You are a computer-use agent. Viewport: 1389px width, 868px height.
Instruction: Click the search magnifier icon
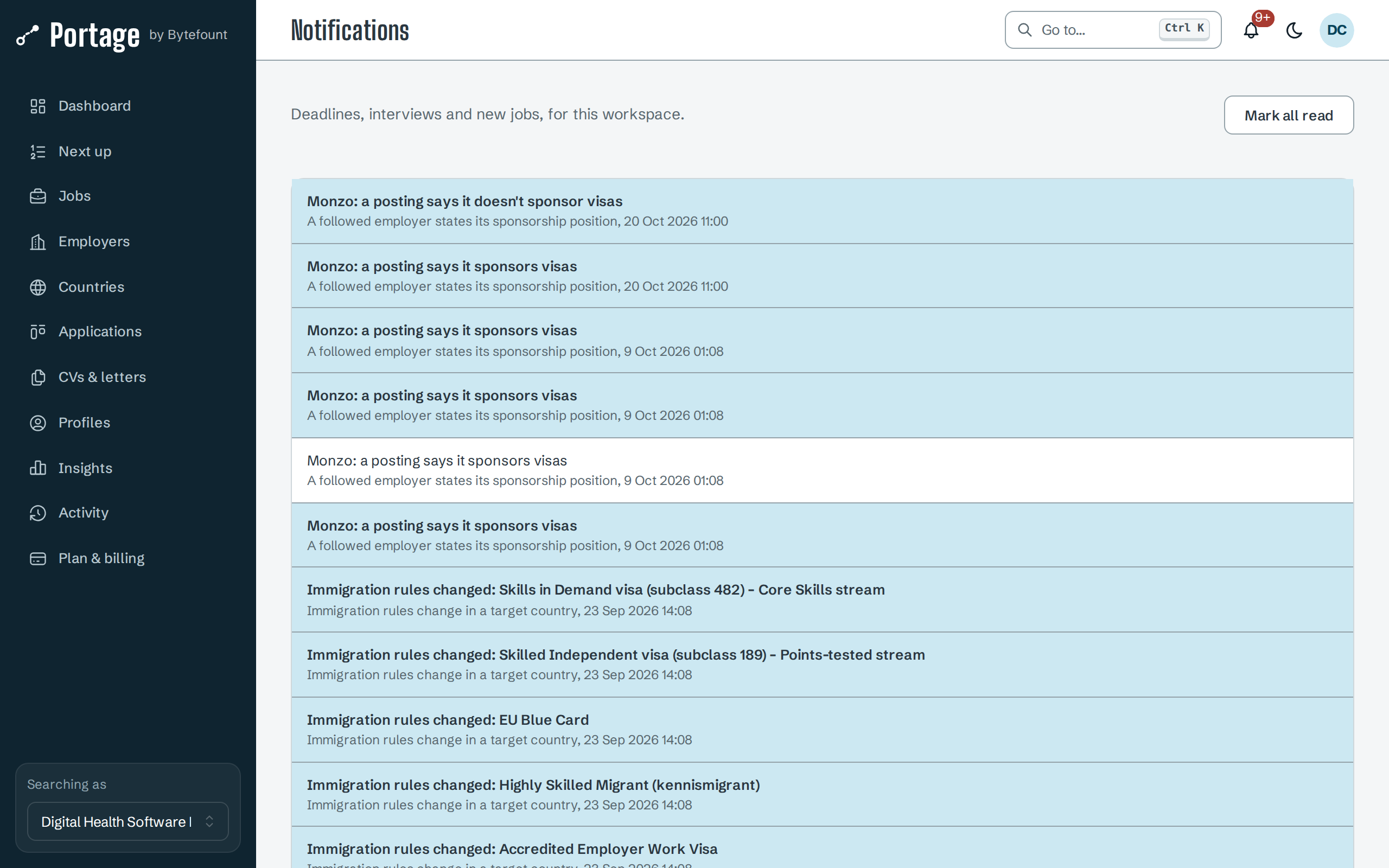click(1024, 30)
